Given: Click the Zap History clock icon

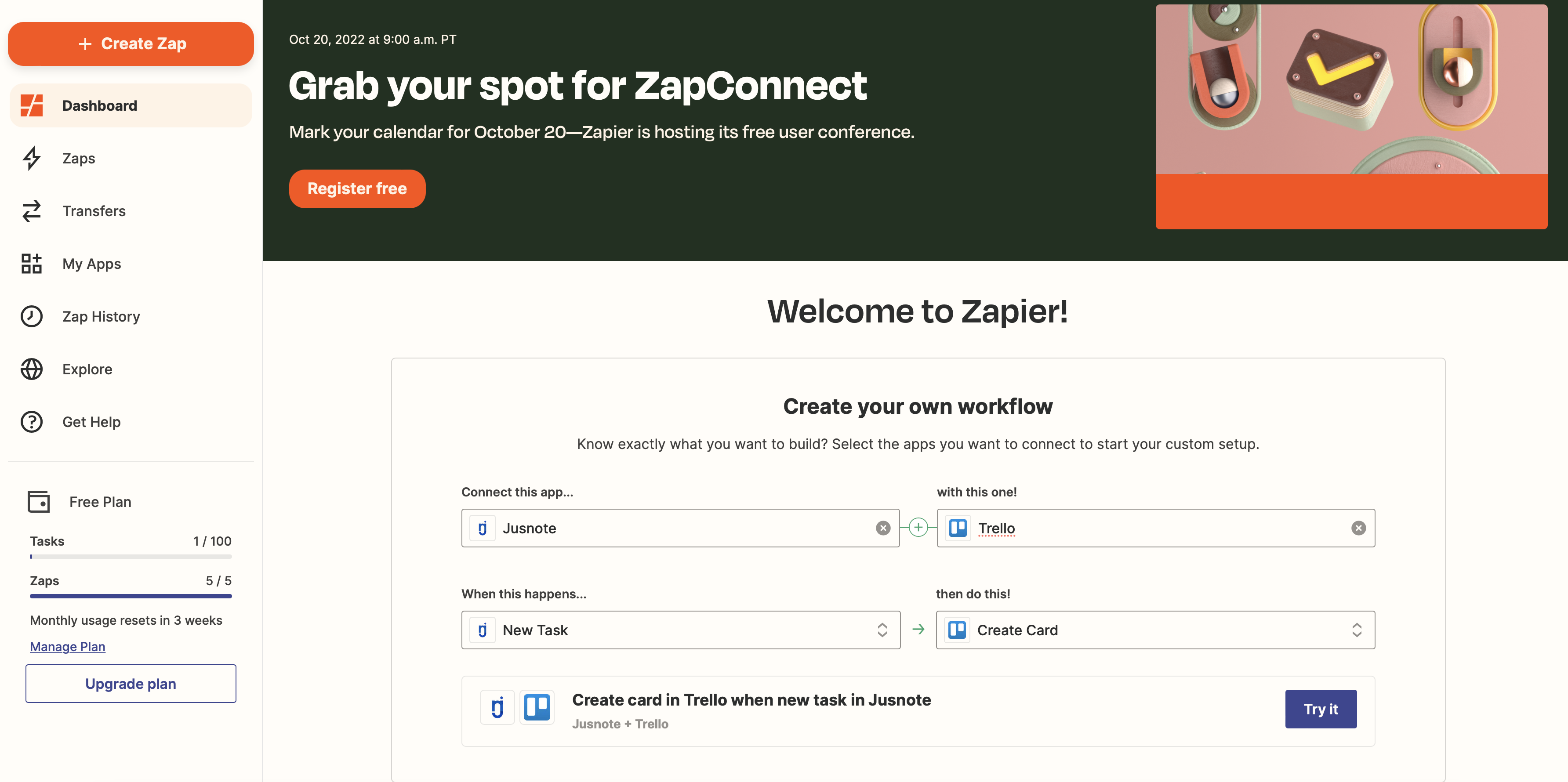Looking at the screenshot, I should click(x=32, y=316).
